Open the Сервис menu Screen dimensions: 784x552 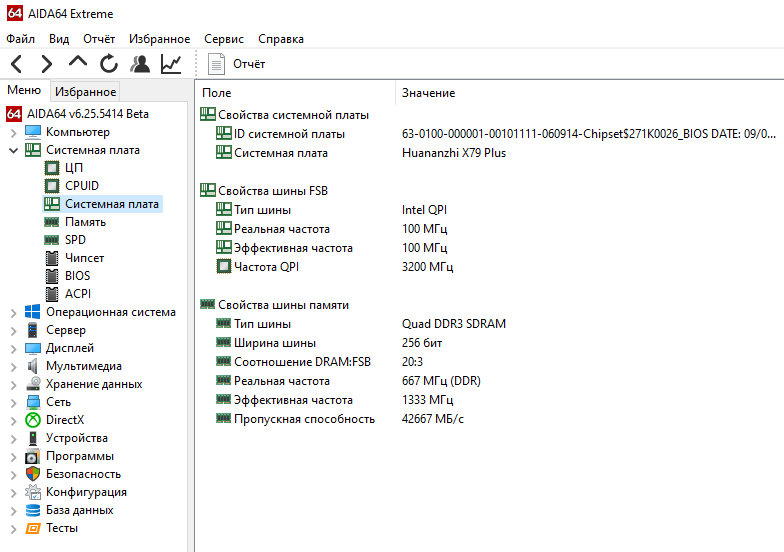pos(224,39)
